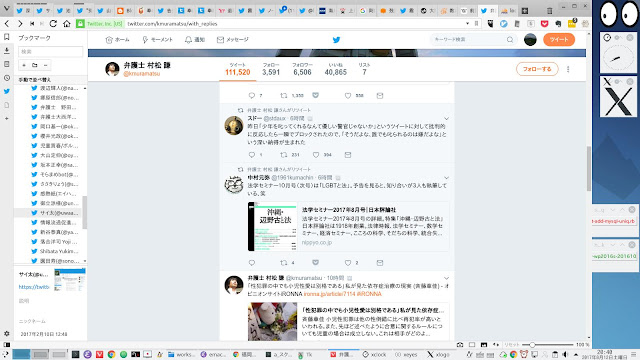Select the Likes count 40,865

[336, 69]
